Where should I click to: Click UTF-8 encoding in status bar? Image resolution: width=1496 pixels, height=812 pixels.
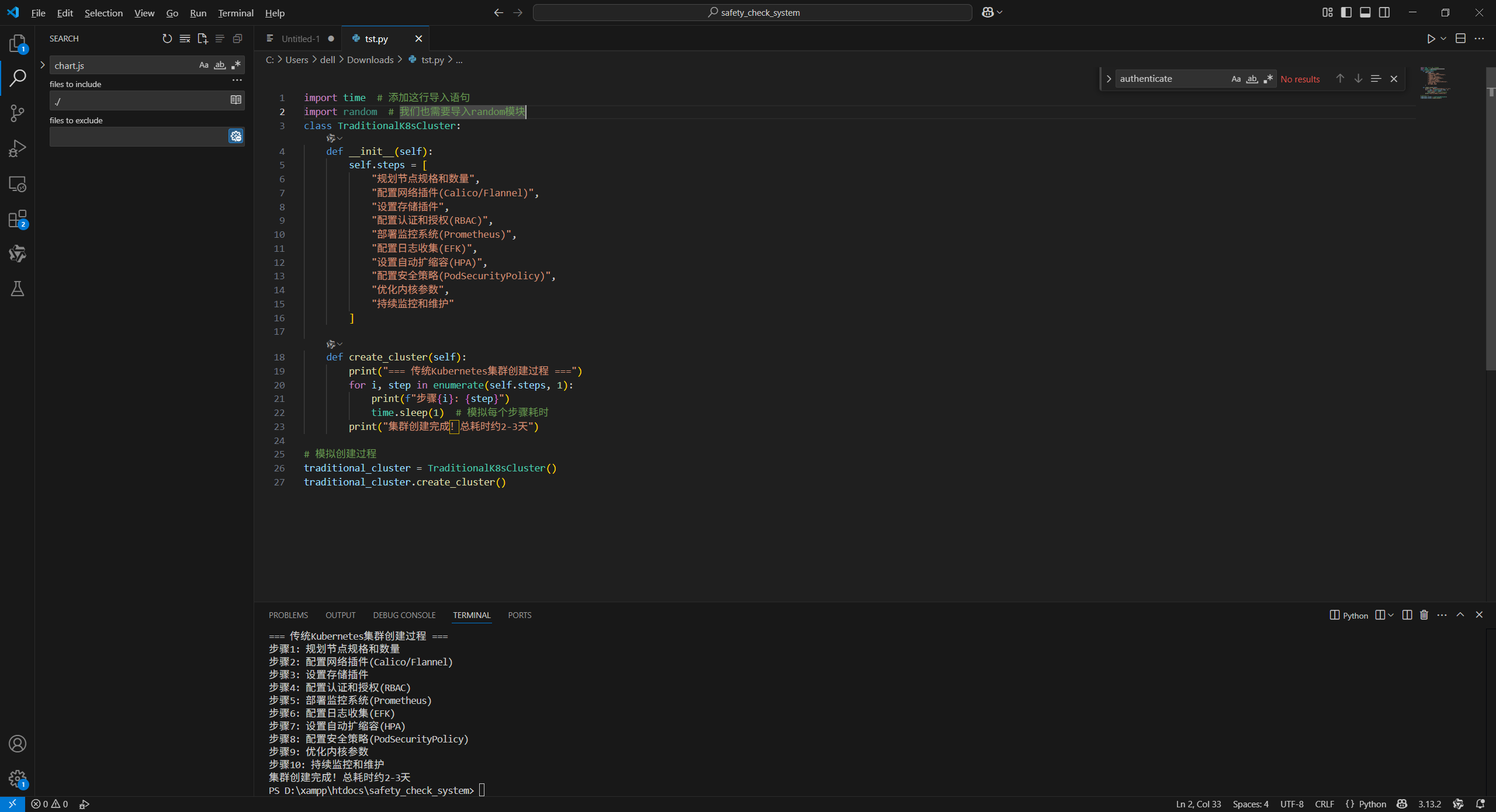[1291, 804]
